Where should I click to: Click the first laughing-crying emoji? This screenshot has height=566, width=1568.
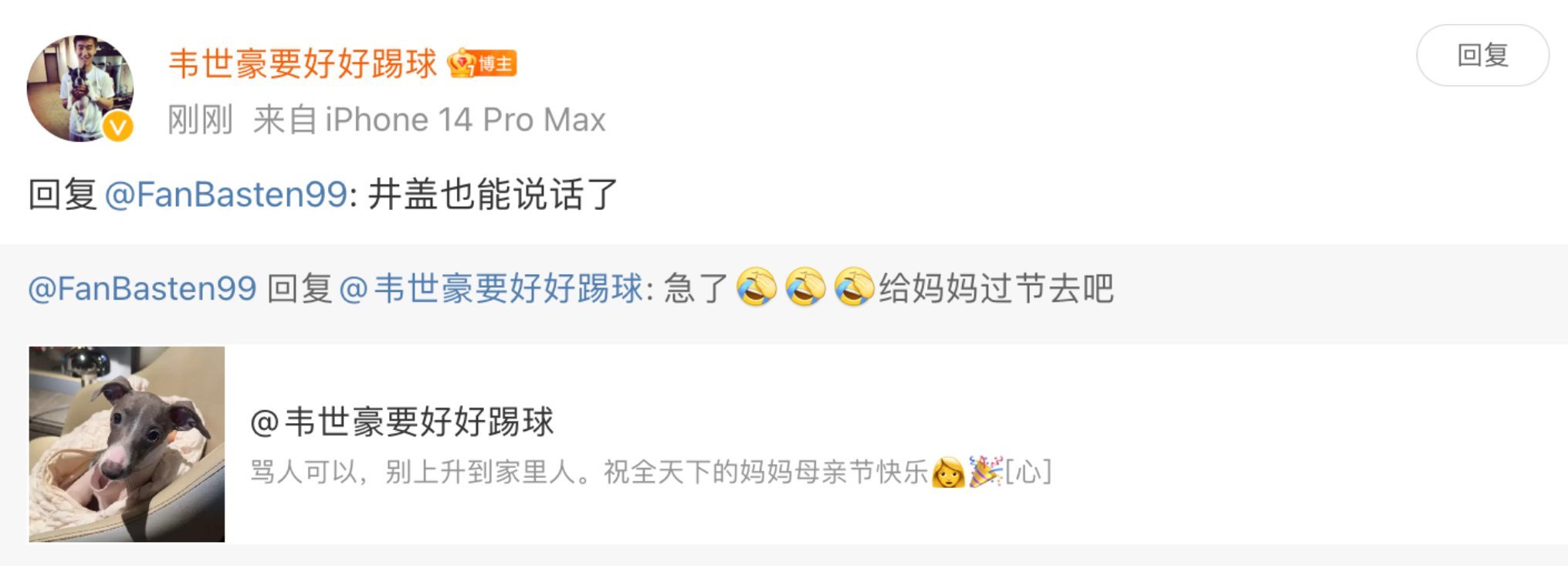[757, 287]
